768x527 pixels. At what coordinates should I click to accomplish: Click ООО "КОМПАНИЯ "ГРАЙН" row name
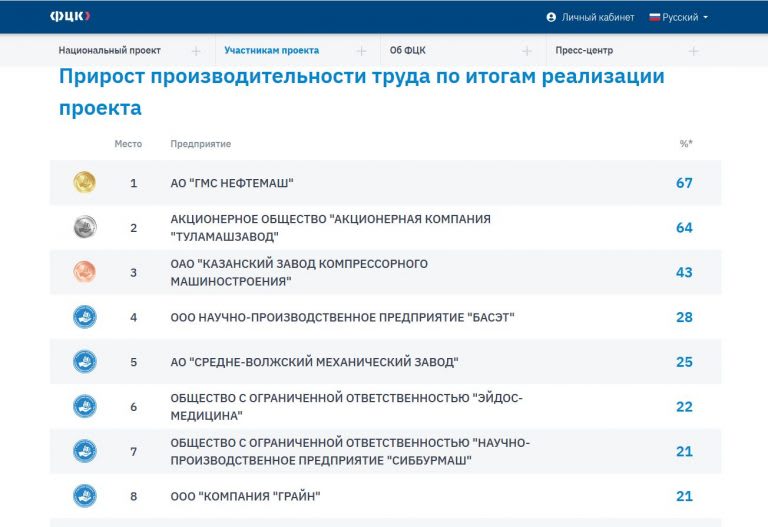[245, 496]
